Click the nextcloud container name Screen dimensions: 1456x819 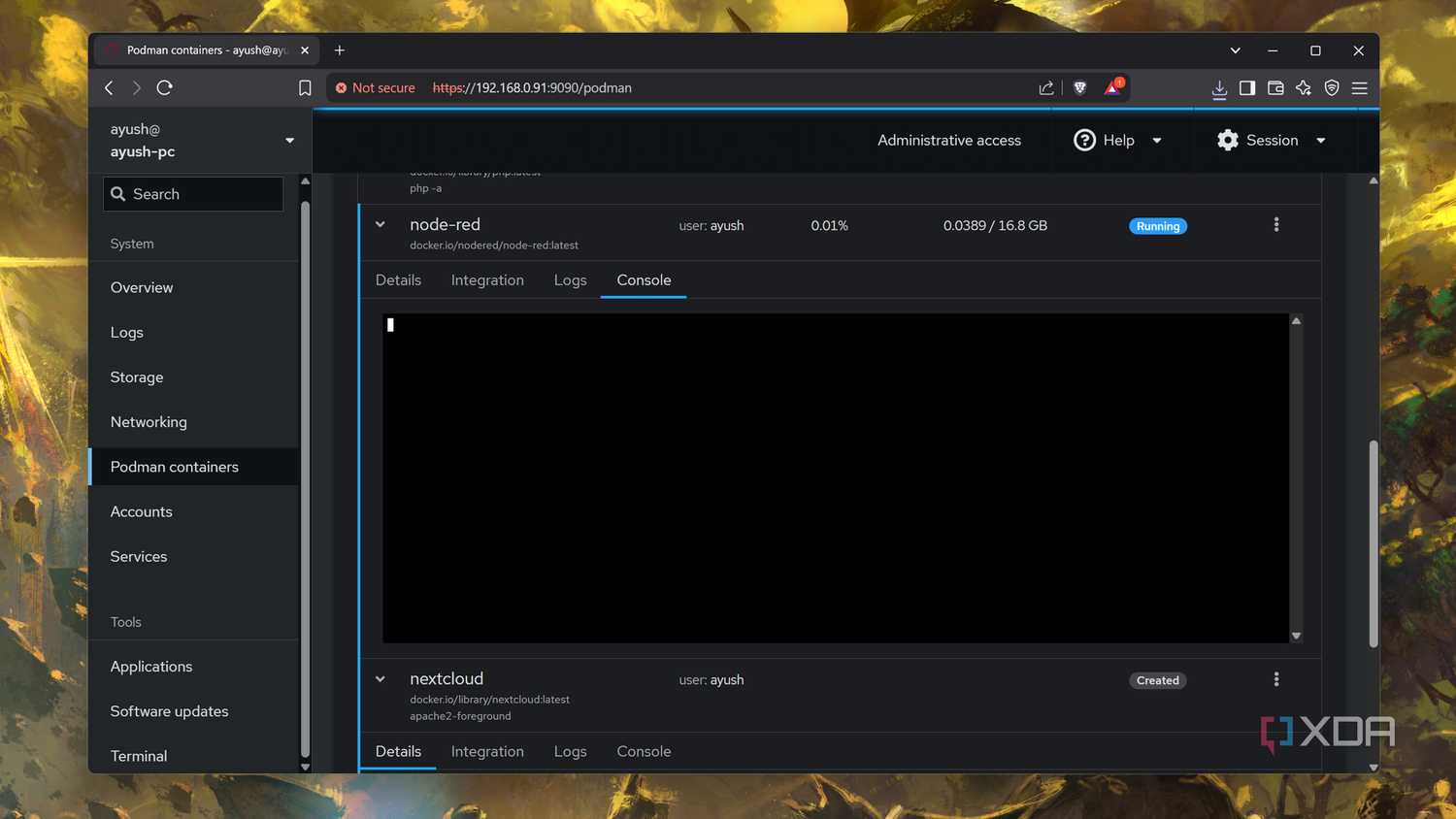(447, 678)
